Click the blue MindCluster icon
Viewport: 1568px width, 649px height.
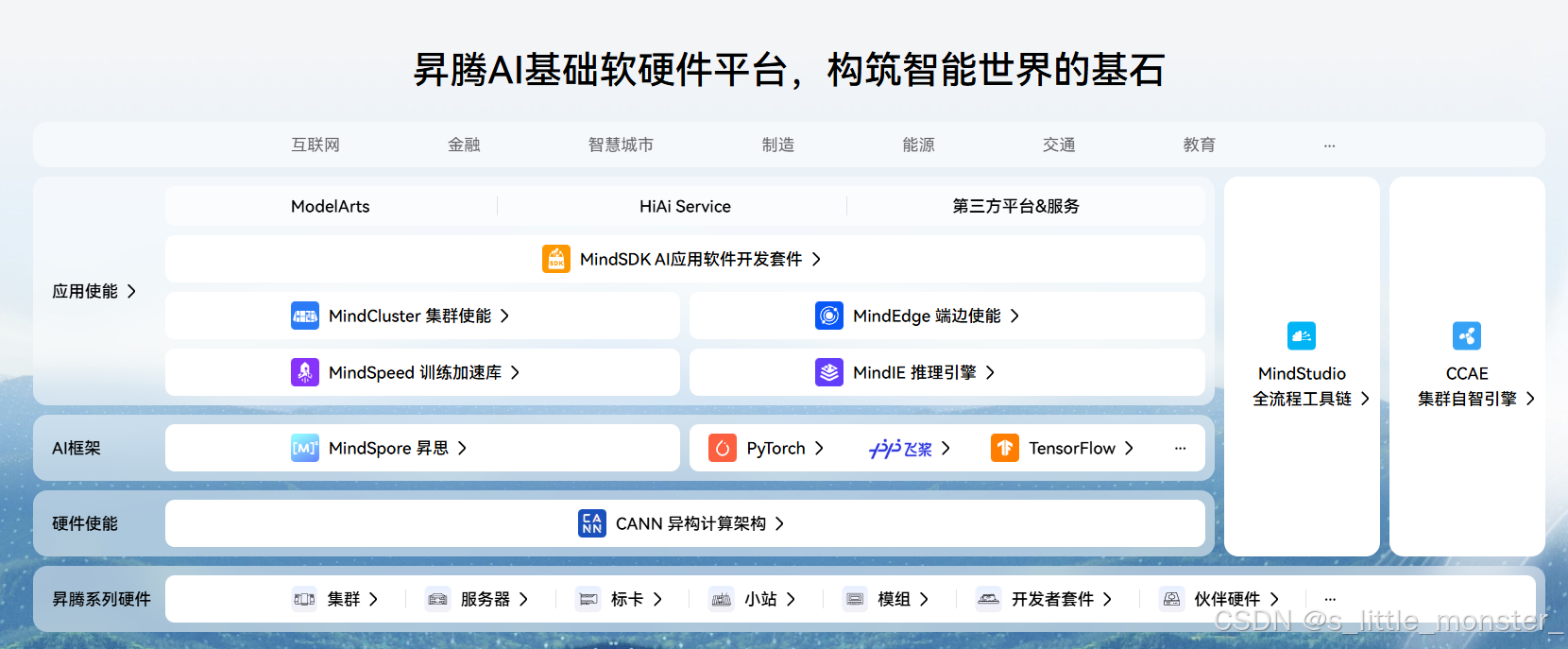(x=305, y=316)
